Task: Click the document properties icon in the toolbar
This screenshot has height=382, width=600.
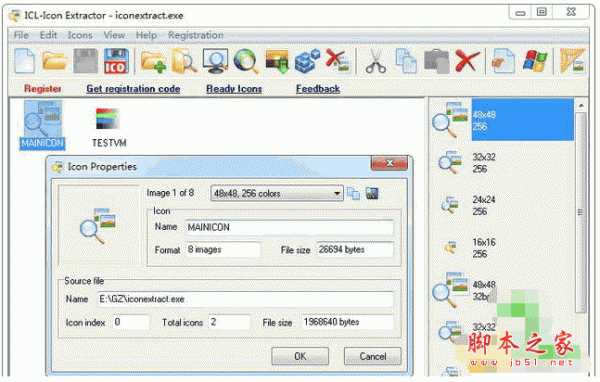Action: click(503, 61)
